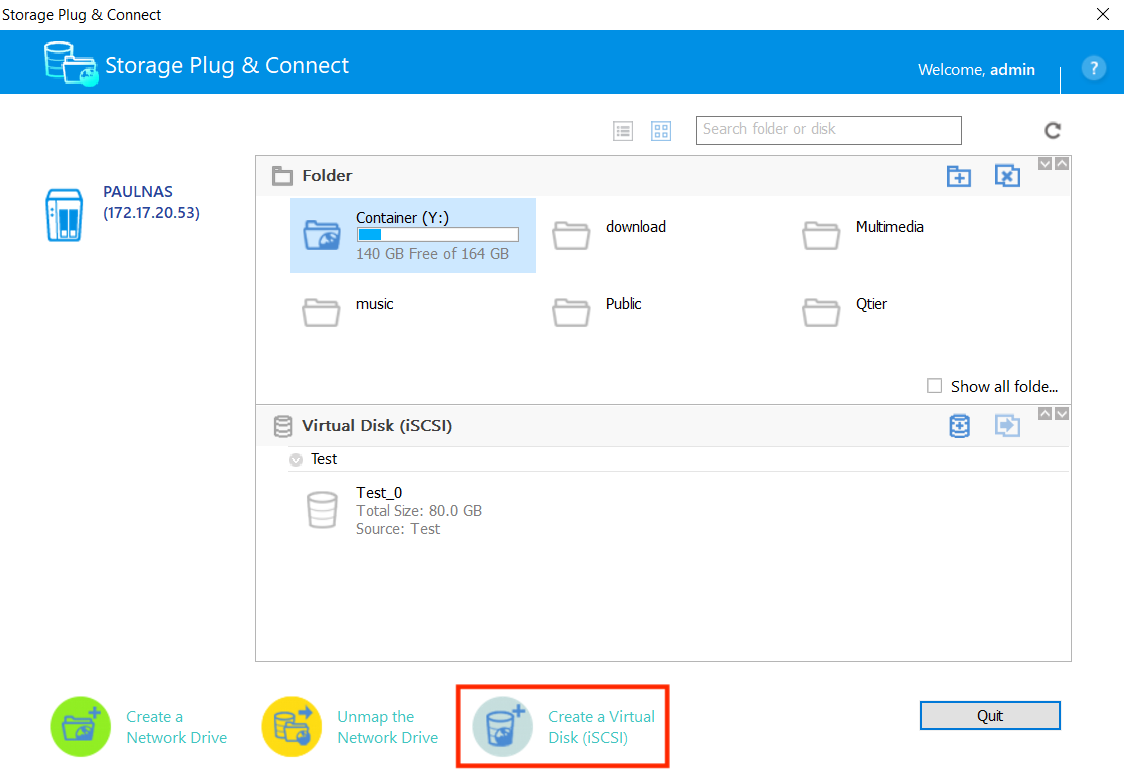
Task: Quit the application with the Quit button
Action: click(990, 715)
